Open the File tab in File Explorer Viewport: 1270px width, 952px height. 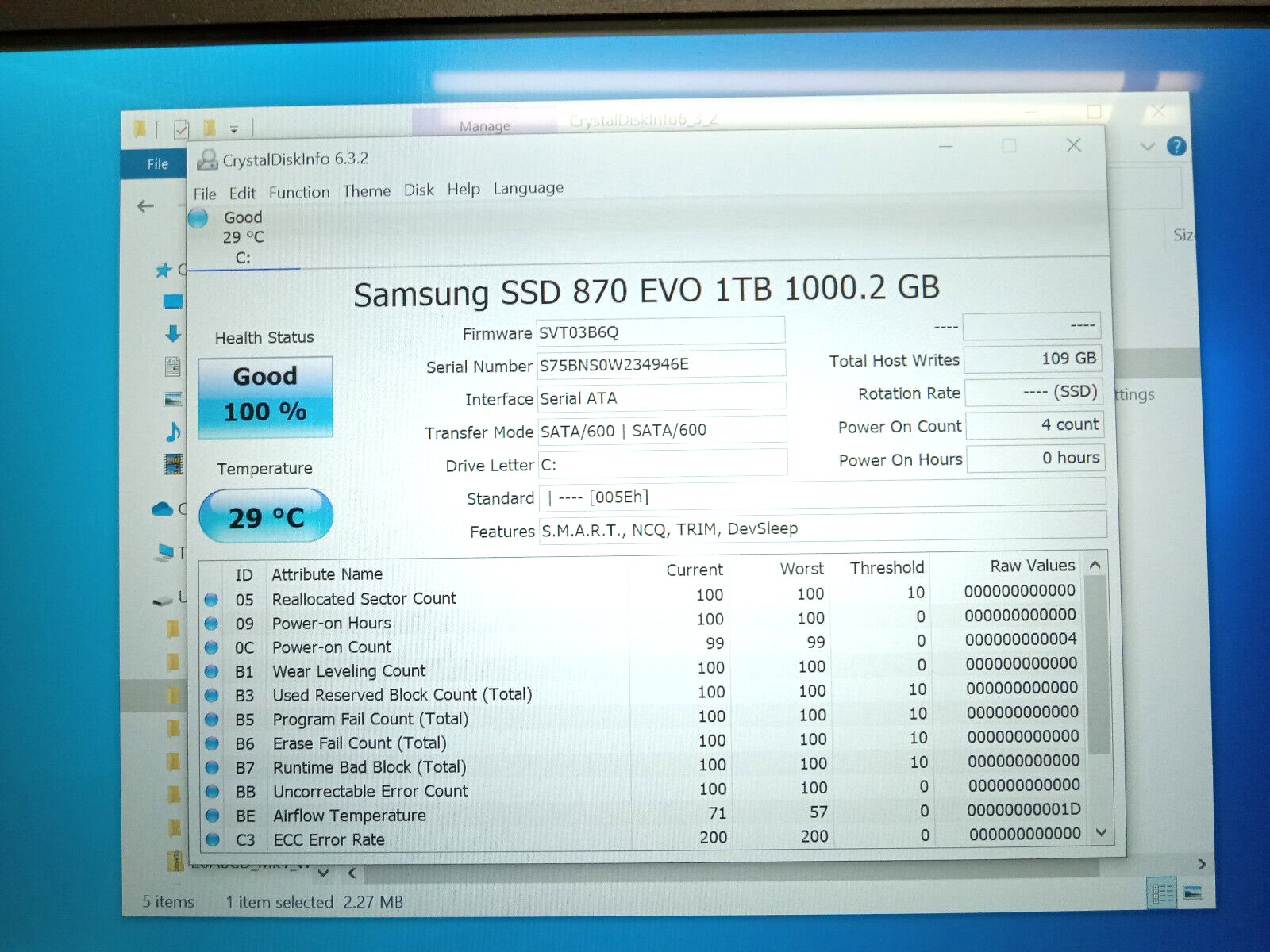pos(157,164)
